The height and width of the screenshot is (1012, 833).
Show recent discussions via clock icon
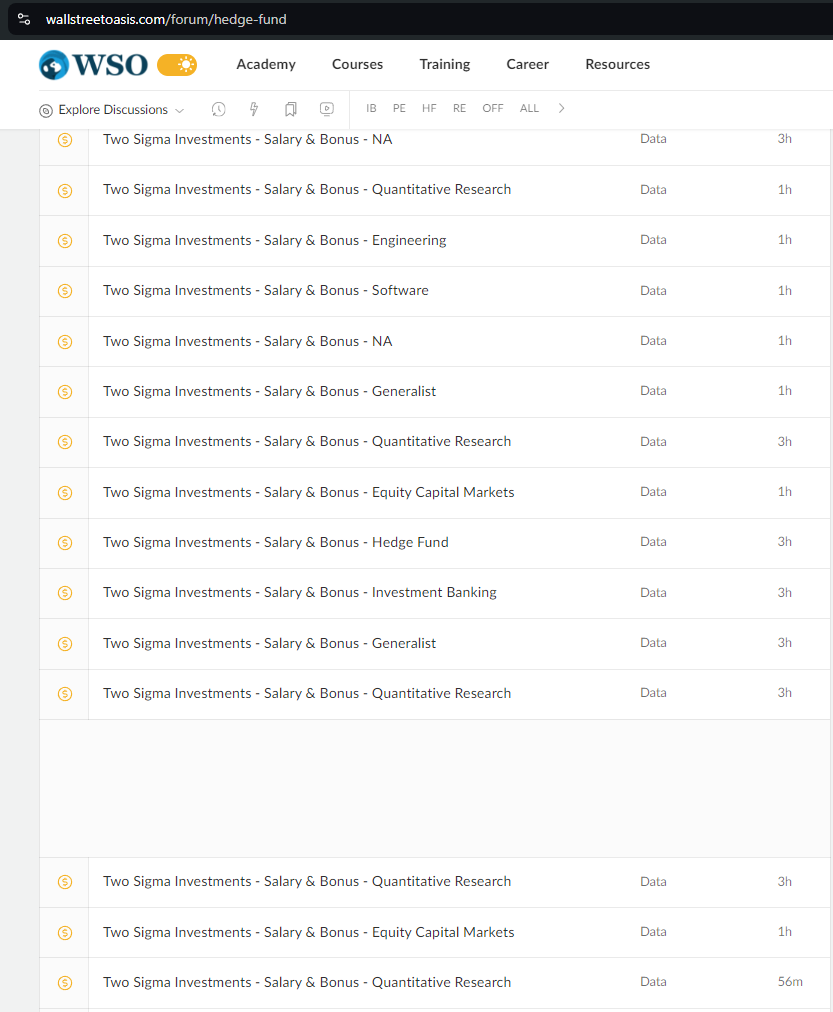(x=219, y=109)
